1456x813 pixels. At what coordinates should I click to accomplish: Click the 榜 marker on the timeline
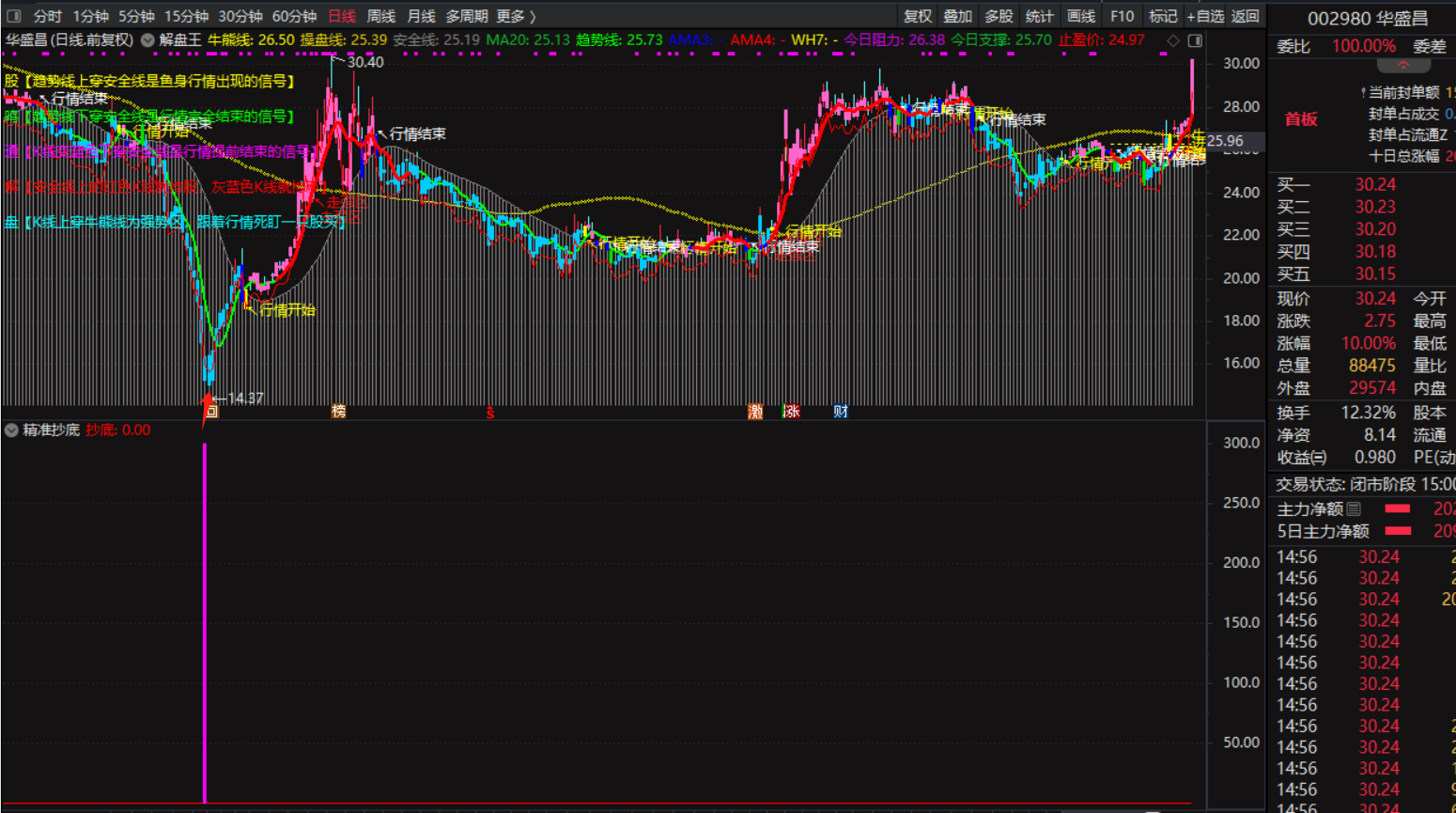(339, 412)
